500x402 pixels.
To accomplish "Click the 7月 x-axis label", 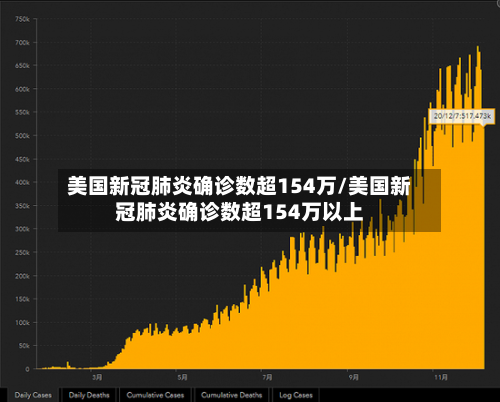I will [x=267, y=377].
